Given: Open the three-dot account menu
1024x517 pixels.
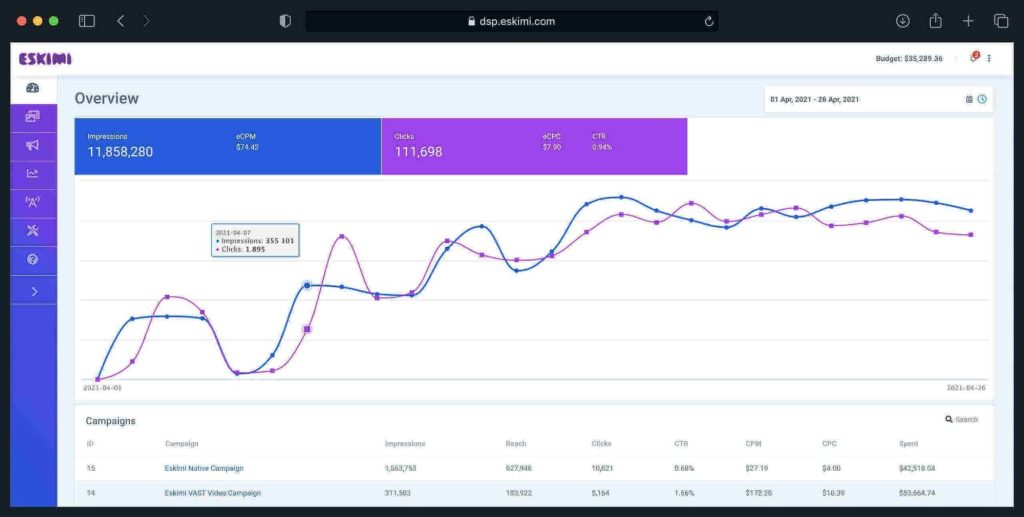Looking at the screenshot, I should (x=989, y=58).
